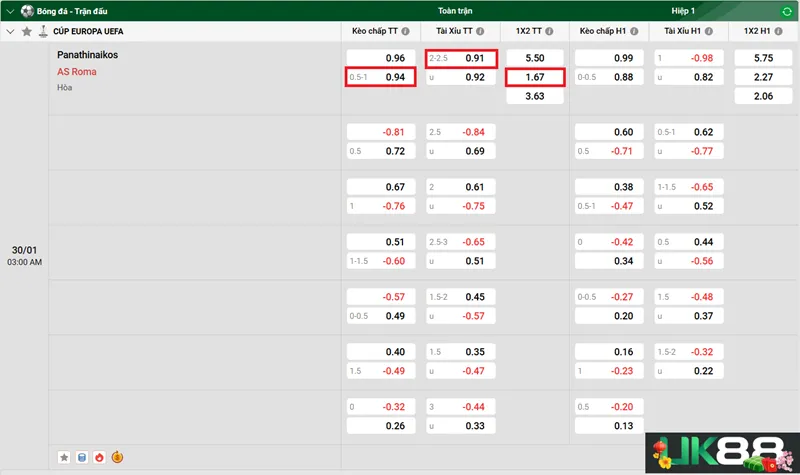Click the blue statistics icon in bottom row
Viewport: 800px width, 475px height.
[x=82, y=457]
